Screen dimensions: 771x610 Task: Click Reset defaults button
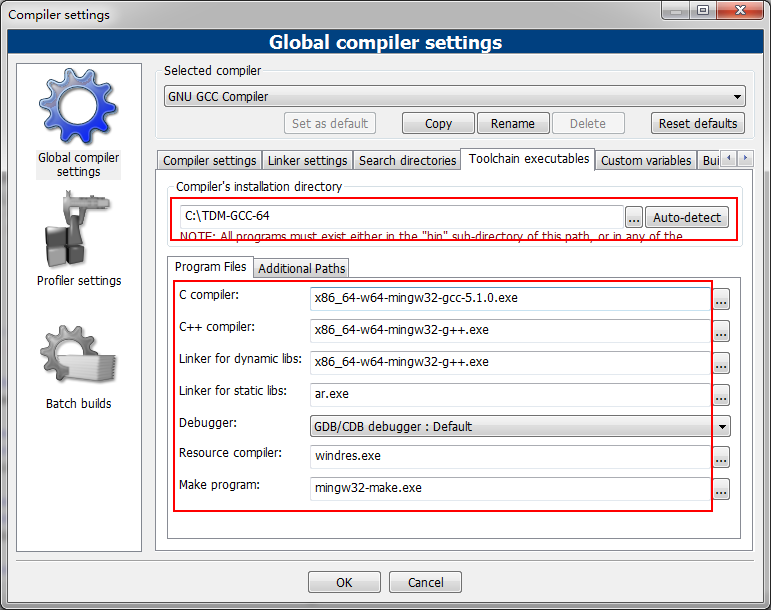pyautogui.click(x=698, y=123)
